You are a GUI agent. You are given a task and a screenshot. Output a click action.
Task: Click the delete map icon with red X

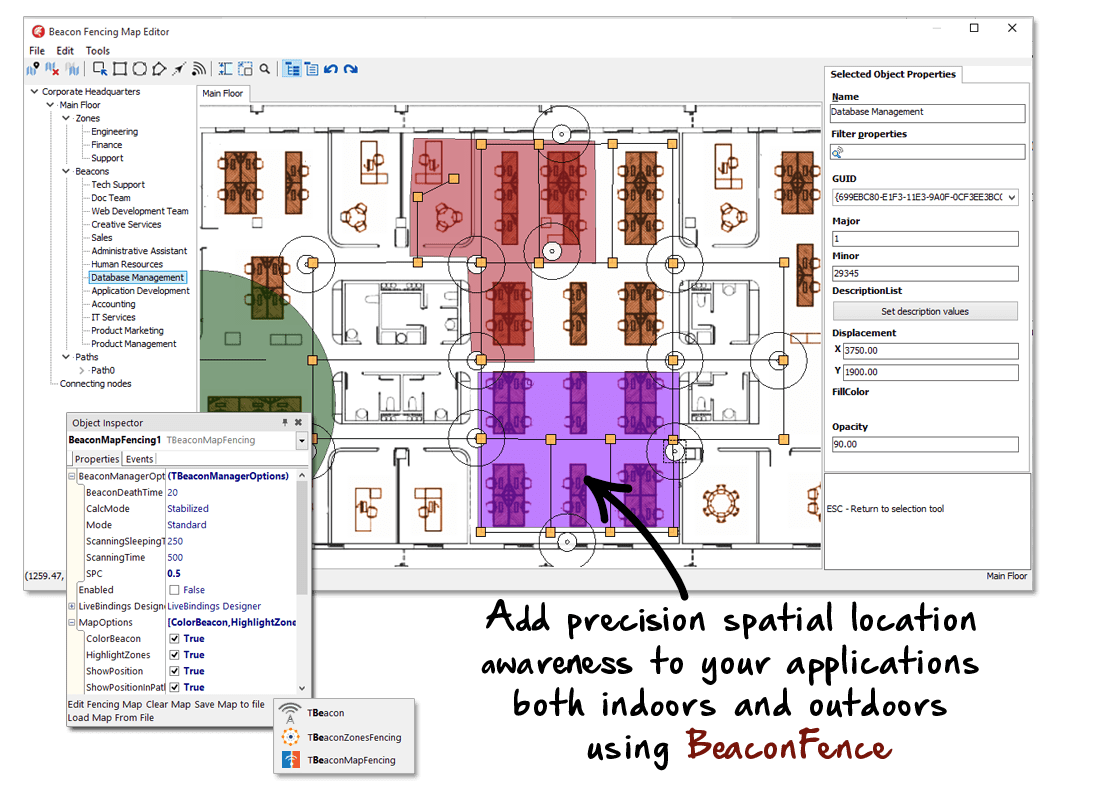[52, 69]
